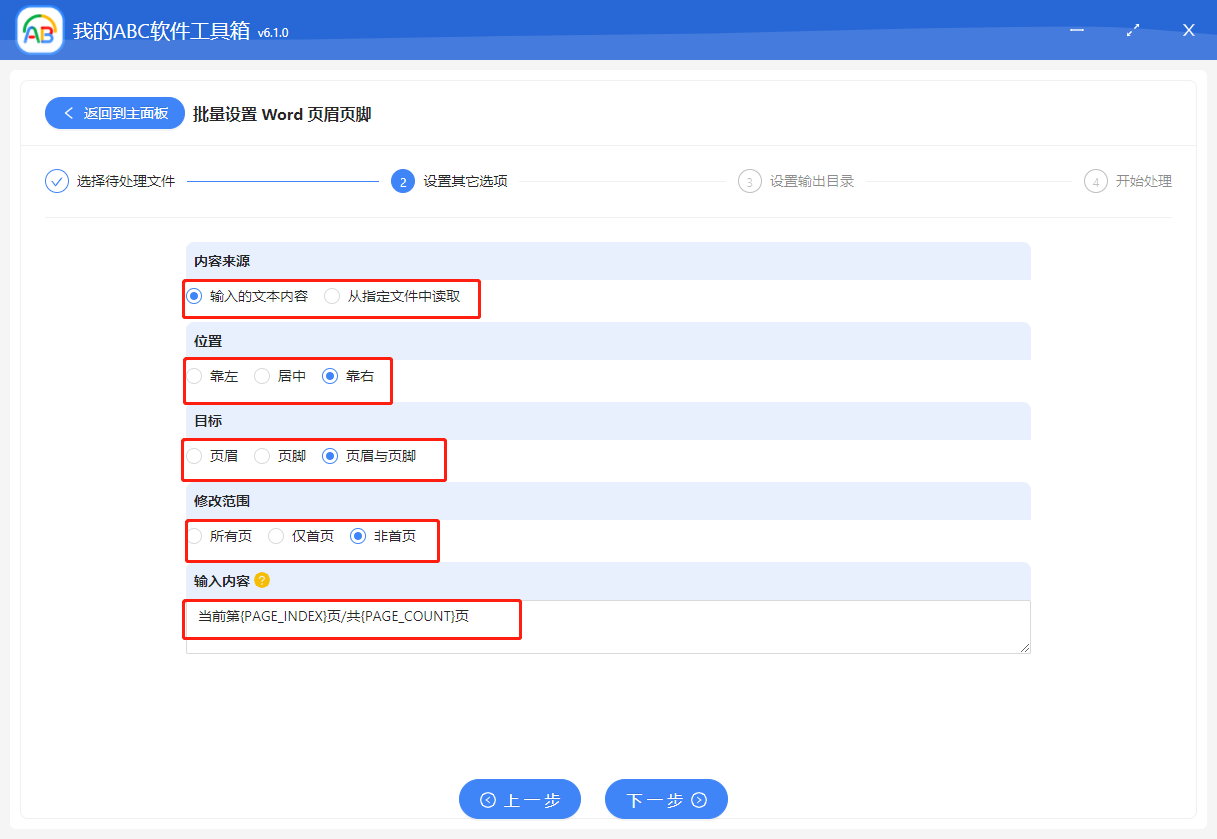The image size is (1217, 839).
Task: Select 所有页 modification range
Action: point(195,536)
